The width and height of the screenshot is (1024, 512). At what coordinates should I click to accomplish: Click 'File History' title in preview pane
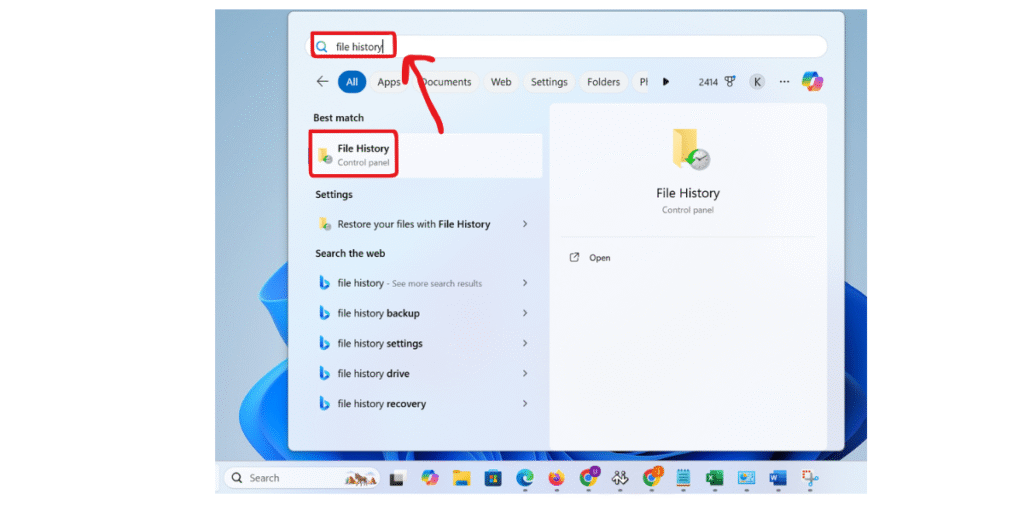(x=688, y=193)
